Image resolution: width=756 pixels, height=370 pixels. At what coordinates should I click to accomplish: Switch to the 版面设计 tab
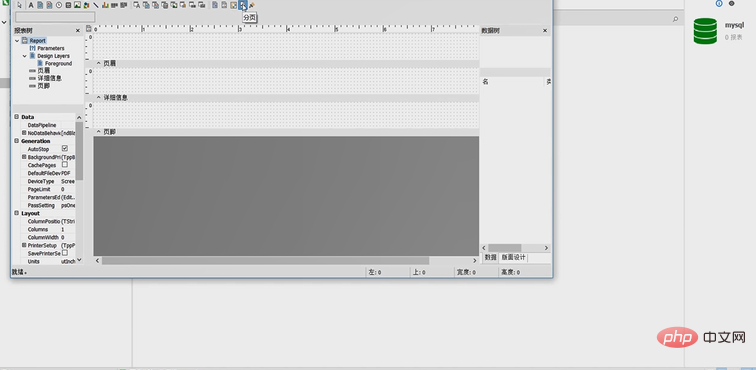tap(513, 258)
